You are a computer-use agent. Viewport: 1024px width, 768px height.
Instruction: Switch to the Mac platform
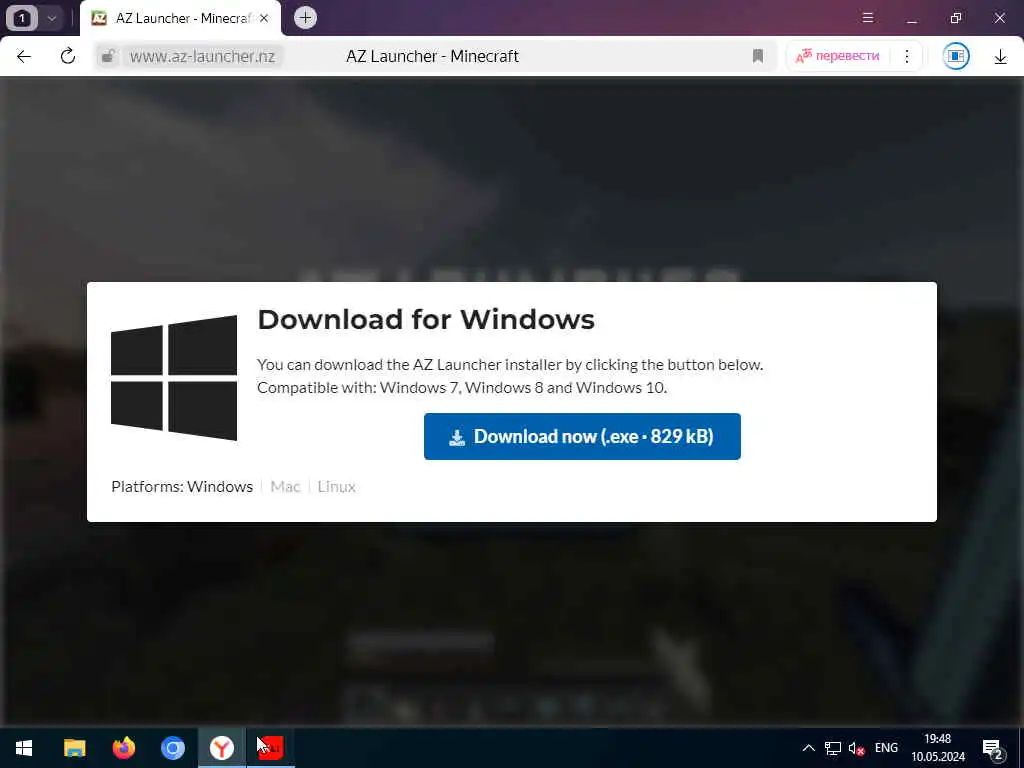pyautogui.click(x=285, y=487)
